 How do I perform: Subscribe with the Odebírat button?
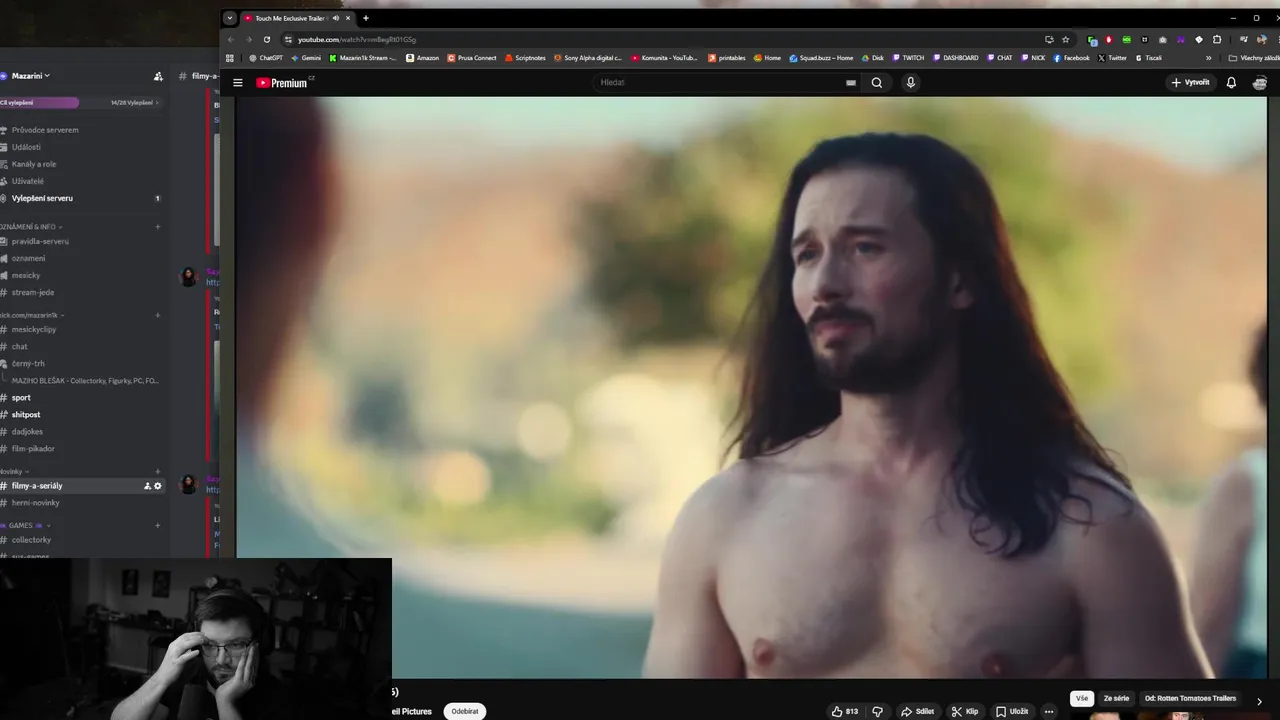(x=465, y=711)
